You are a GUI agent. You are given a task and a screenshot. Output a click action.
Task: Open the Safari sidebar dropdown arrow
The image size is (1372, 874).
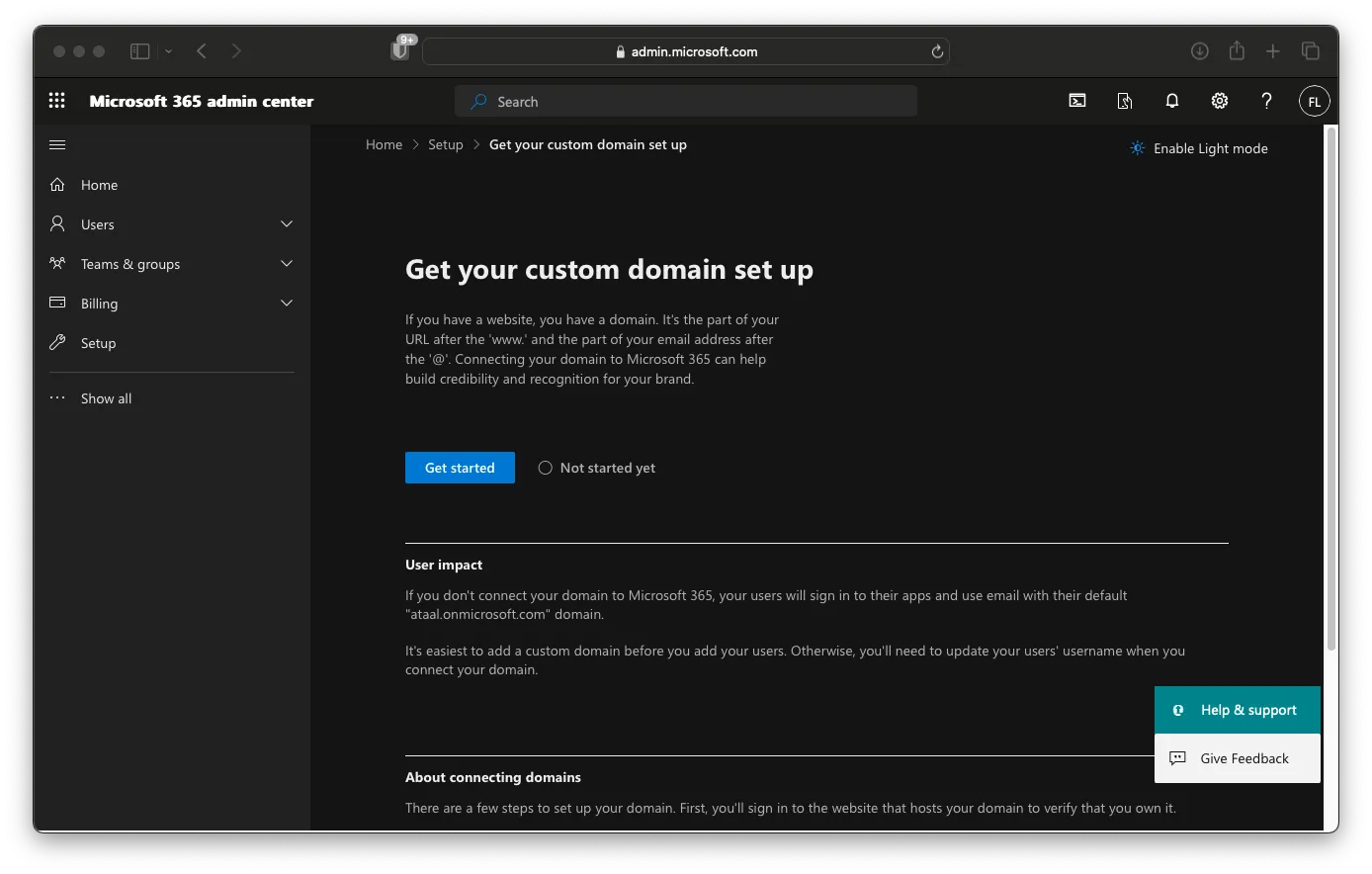tap(169, 51)
